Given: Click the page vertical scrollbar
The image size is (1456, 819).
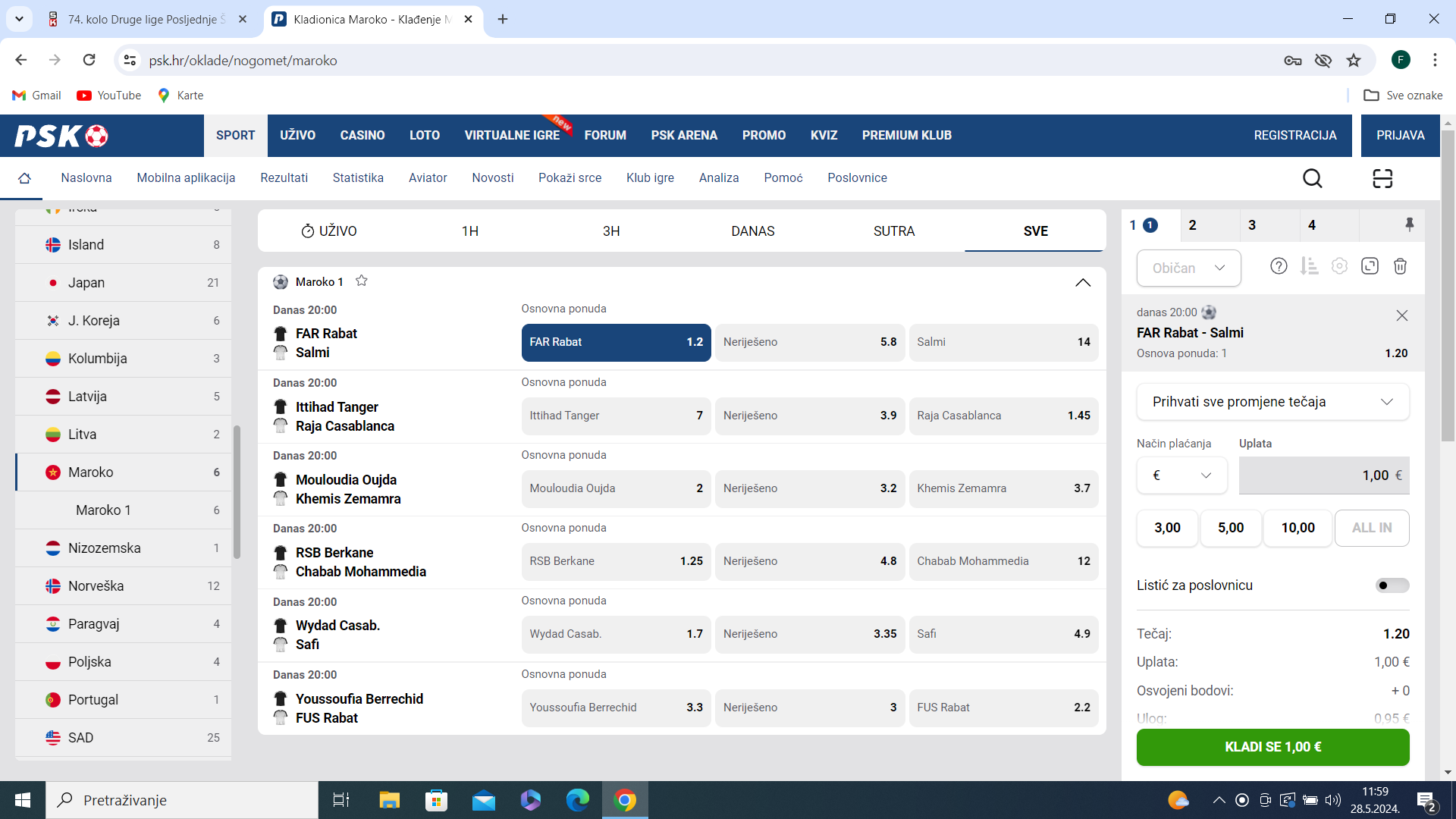Looking at the screenshot, I should pyautogui.click(x=1448, y=286).
